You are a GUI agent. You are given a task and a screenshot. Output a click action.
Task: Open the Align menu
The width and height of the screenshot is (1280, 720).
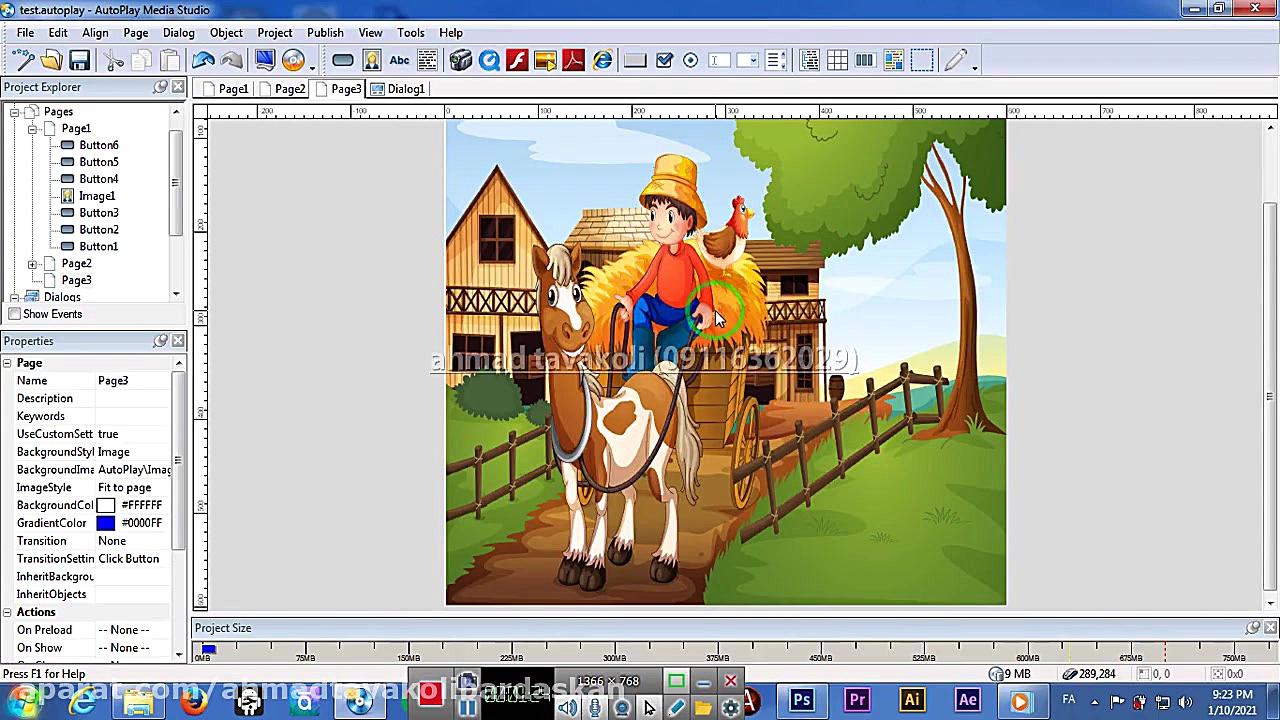[95, 33]
